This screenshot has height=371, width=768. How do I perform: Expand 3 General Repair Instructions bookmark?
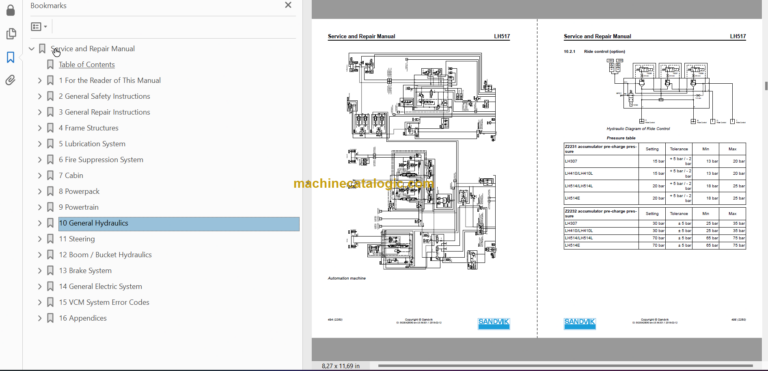pos(40,112)
